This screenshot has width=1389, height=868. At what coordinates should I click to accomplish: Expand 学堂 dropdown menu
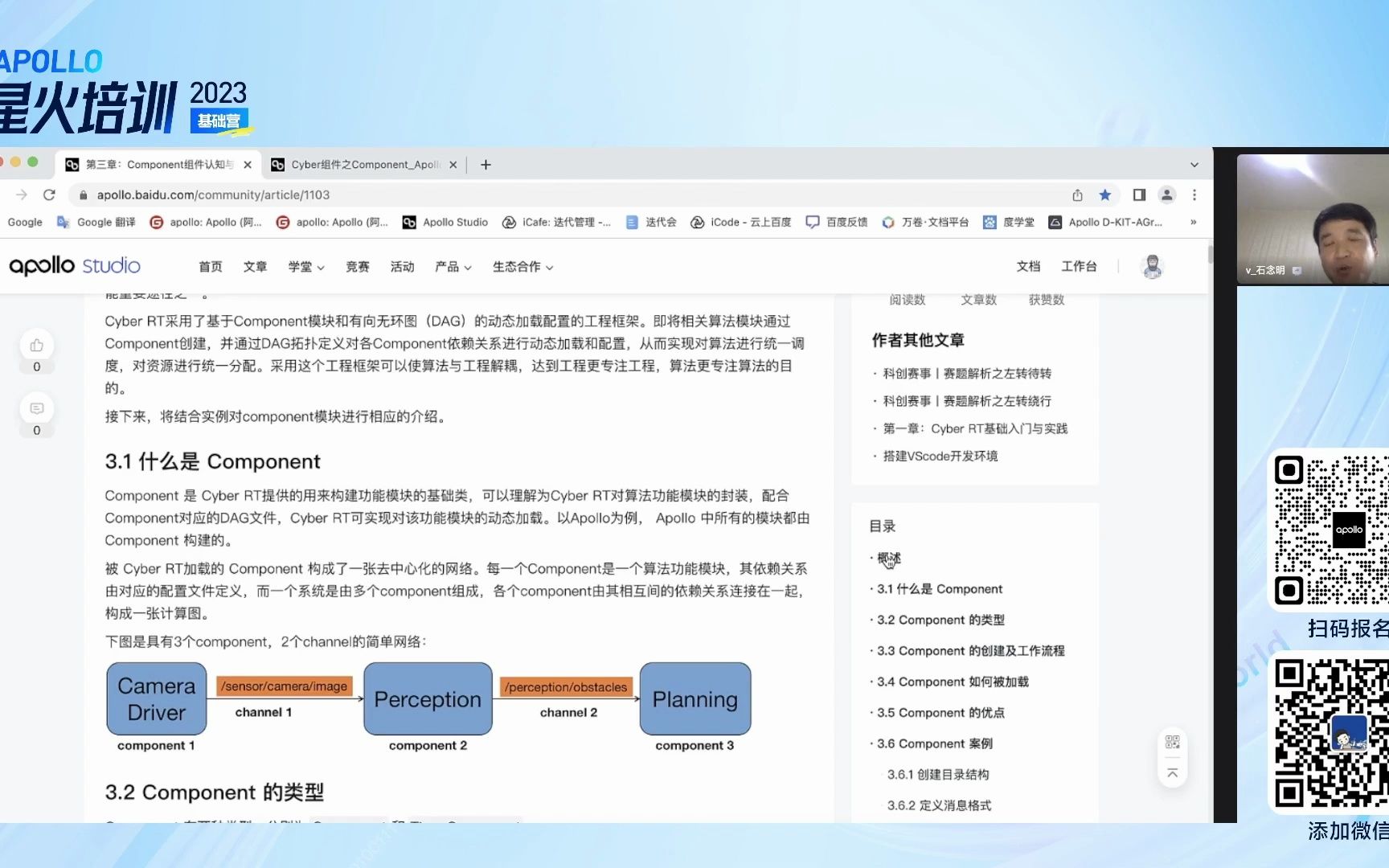point(306,267)
